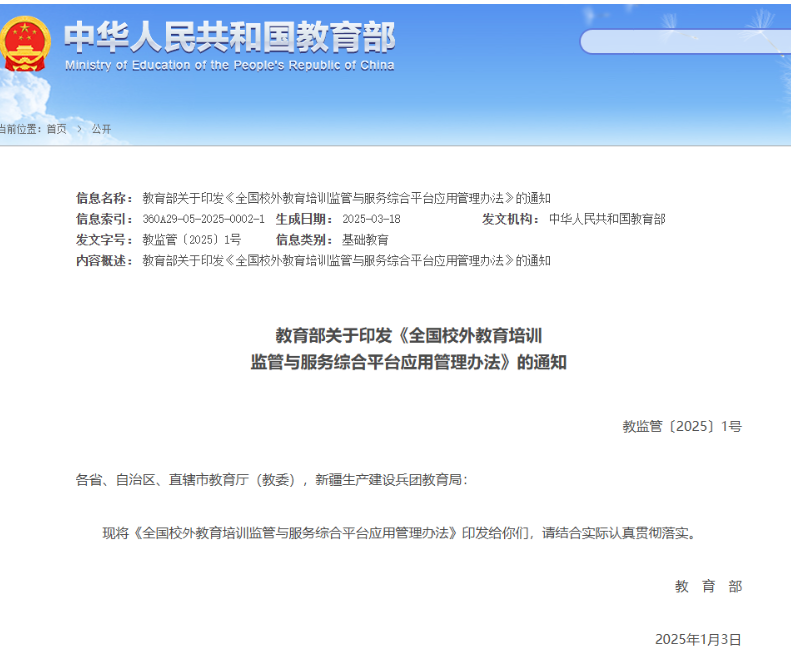Open the 公开 breadcrumb link
Screen dimensions: 791x657
101,129
